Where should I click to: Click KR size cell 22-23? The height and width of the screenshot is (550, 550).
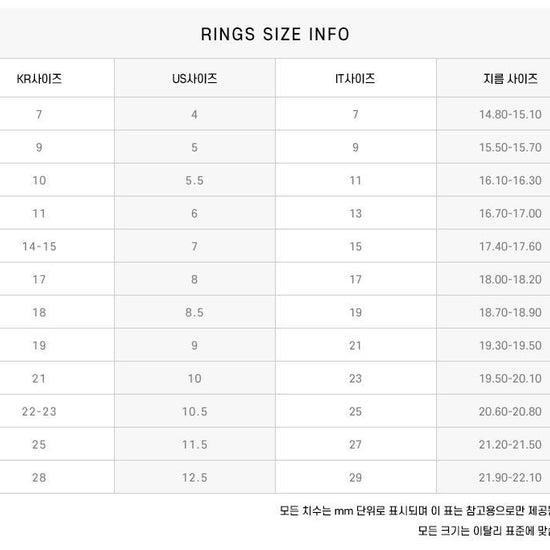pos(39,411)
